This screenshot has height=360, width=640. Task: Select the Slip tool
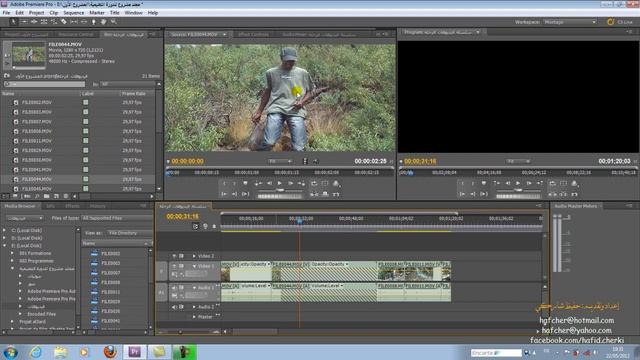(x=74, y=22)
